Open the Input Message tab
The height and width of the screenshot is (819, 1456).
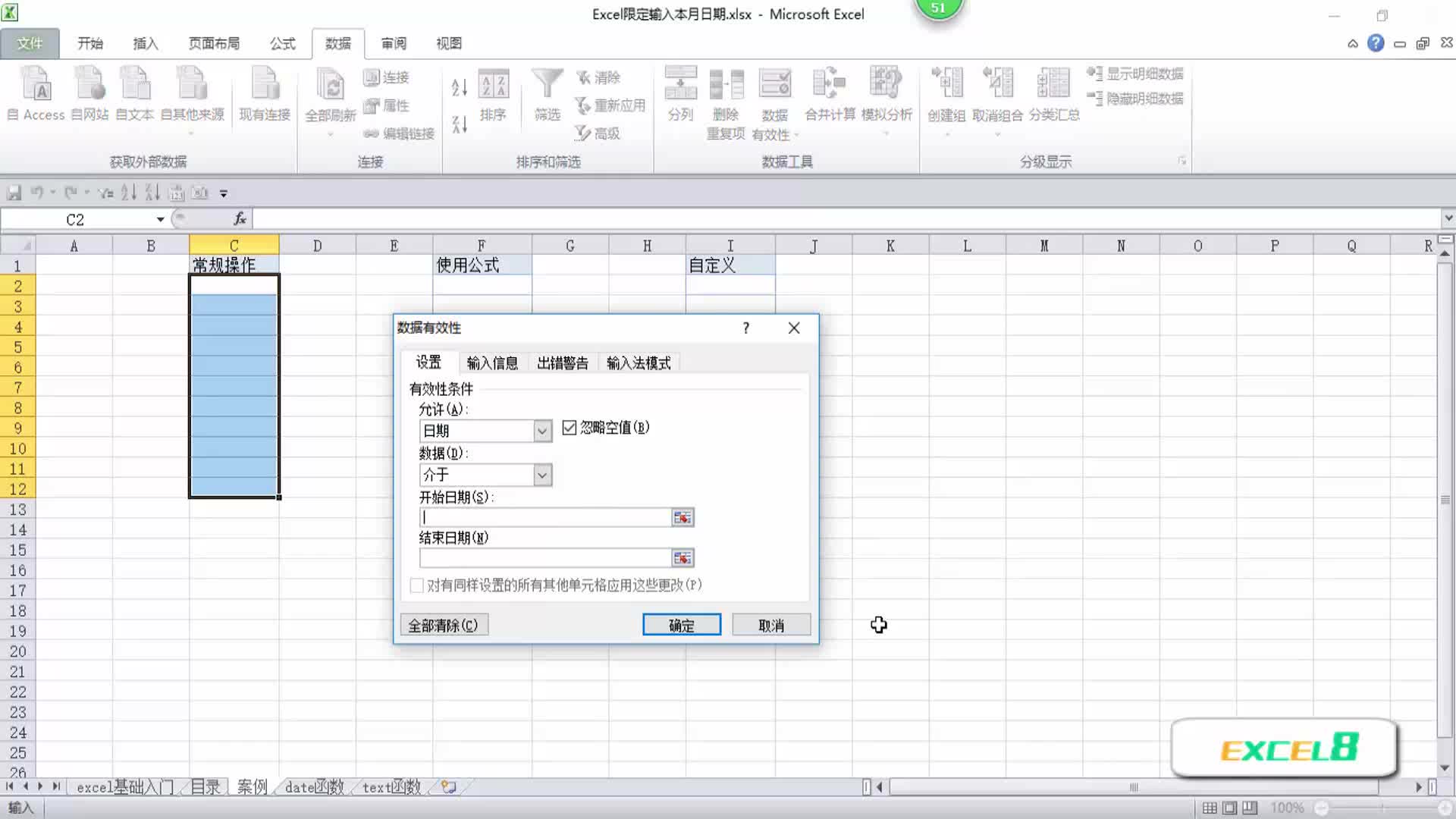492,363
